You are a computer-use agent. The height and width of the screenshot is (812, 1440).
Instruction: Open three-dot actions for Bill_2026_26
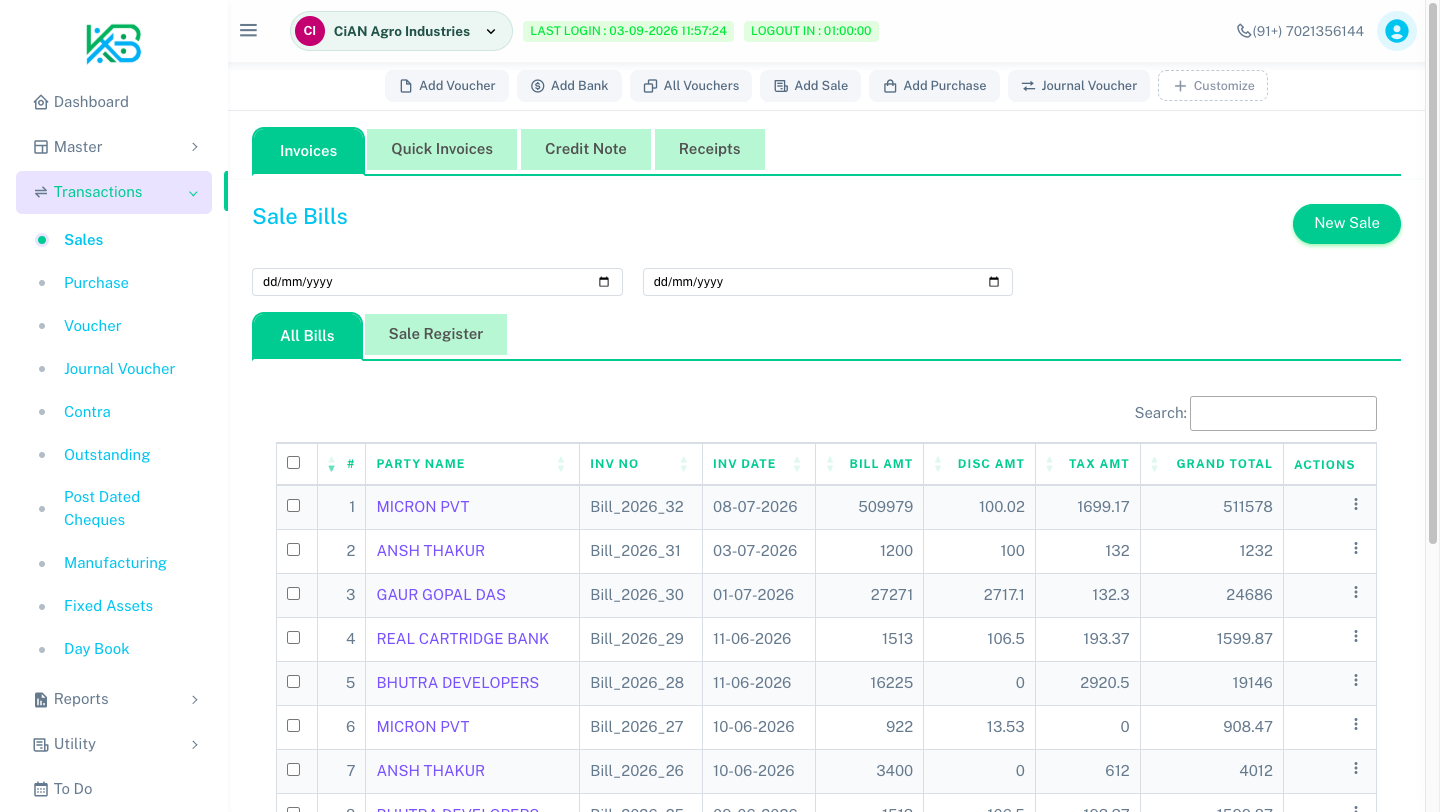(1356, 769)
